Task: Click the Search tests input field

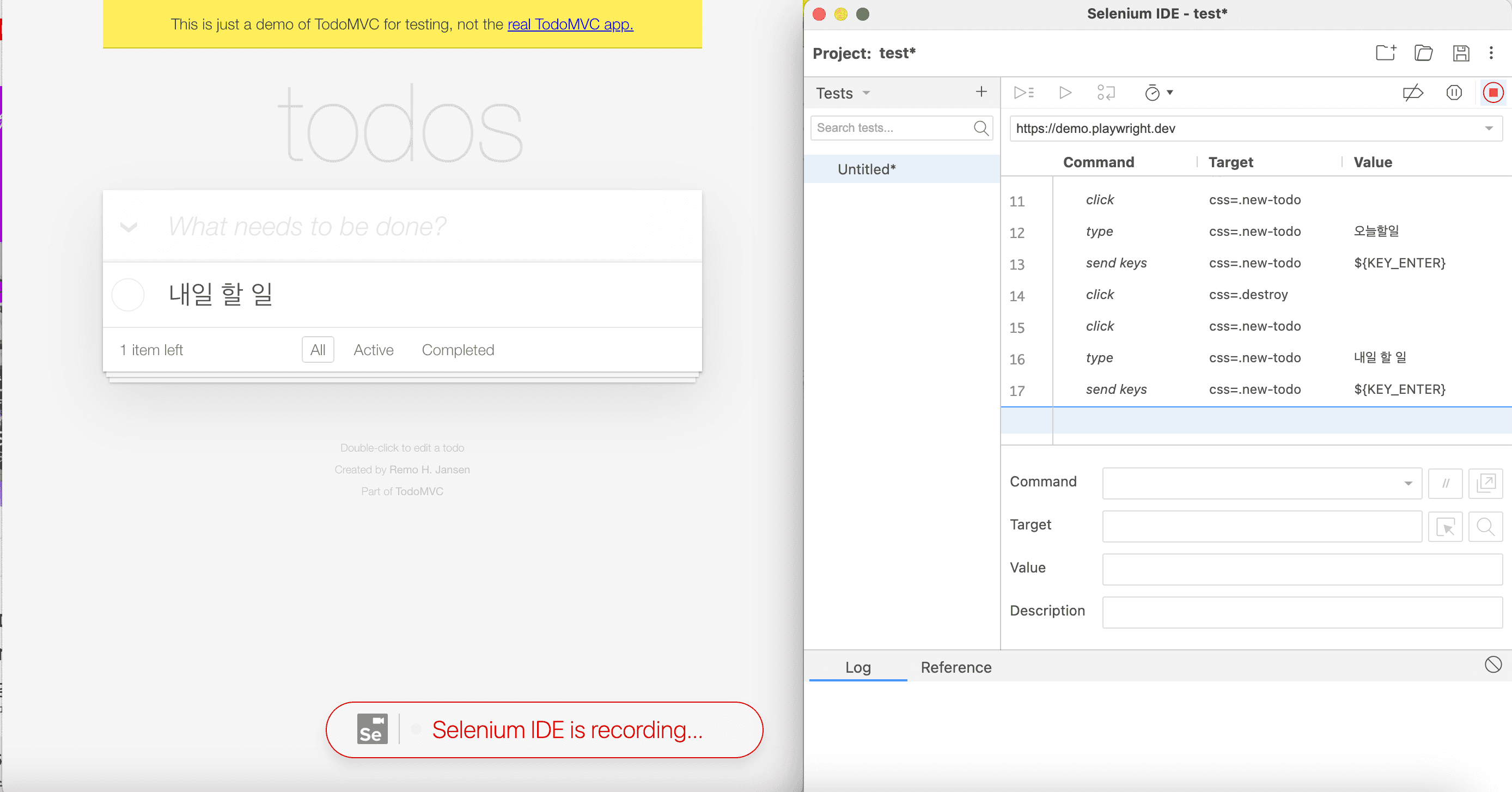Action: tap(892, 128)
